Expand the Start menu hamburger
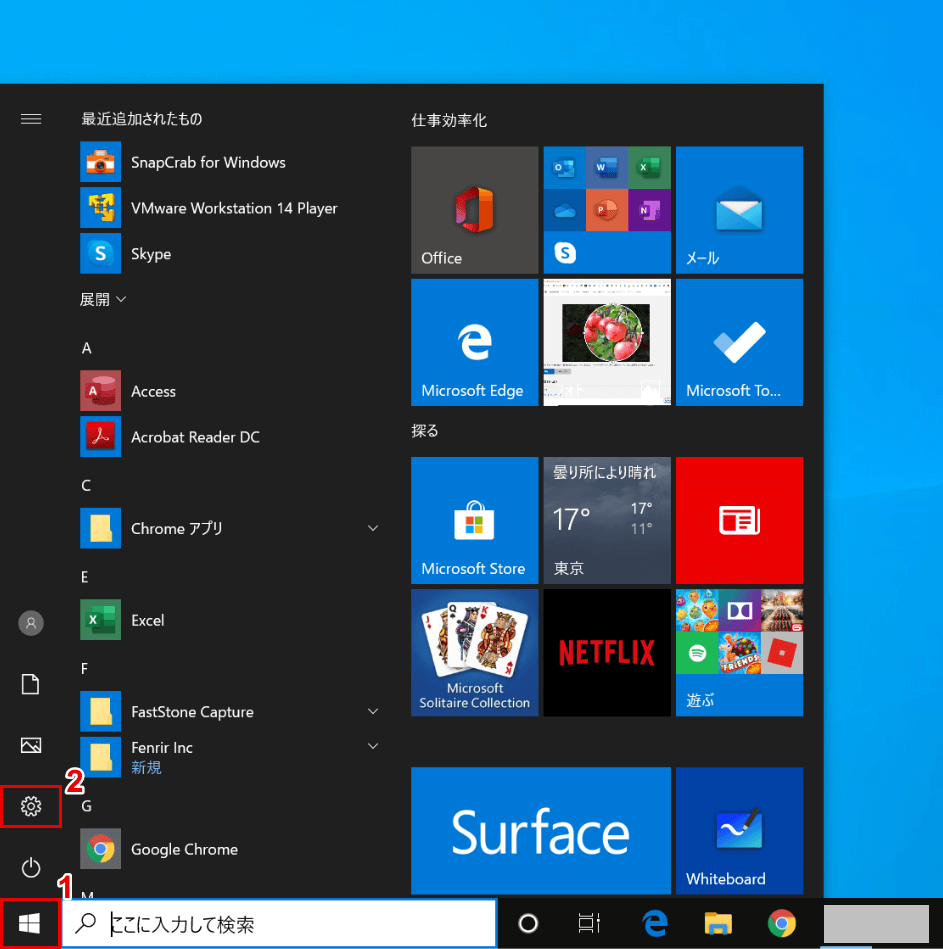 pos(31,119)
